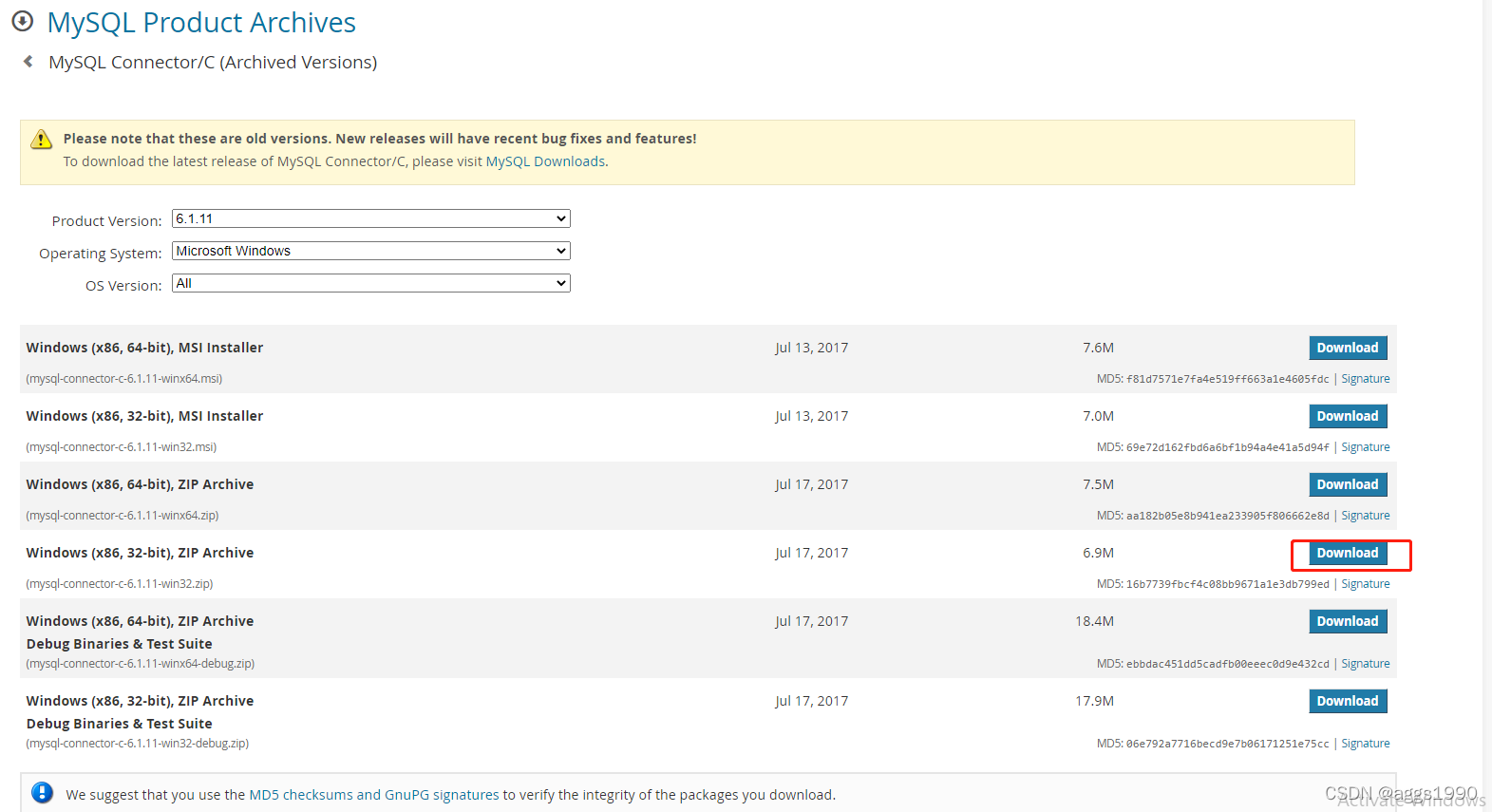Open Signature link for win32-debug.zip
The image size is (1492, 812).
click(x=1366, y=744)
